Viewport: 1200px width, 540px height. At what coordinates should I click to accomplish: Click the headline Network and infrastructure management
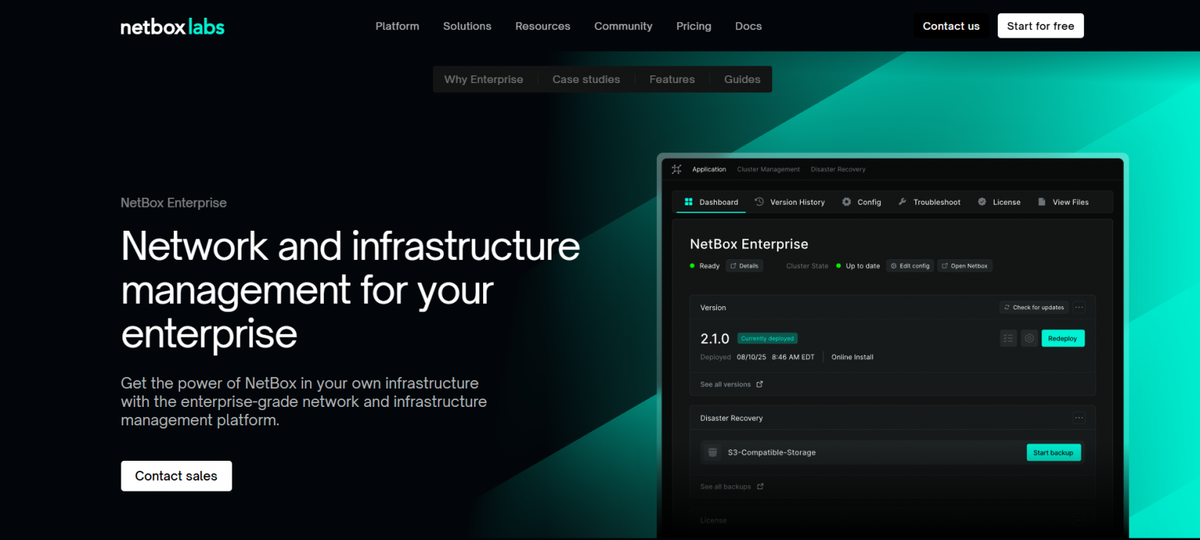(350, 289)
